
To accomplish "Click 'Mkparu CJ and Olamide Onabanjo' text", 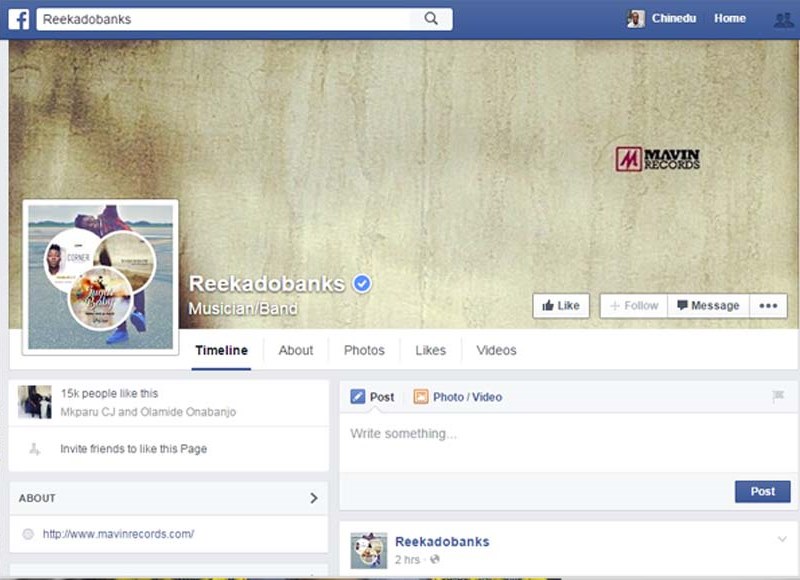I will [x=148, y=412].
